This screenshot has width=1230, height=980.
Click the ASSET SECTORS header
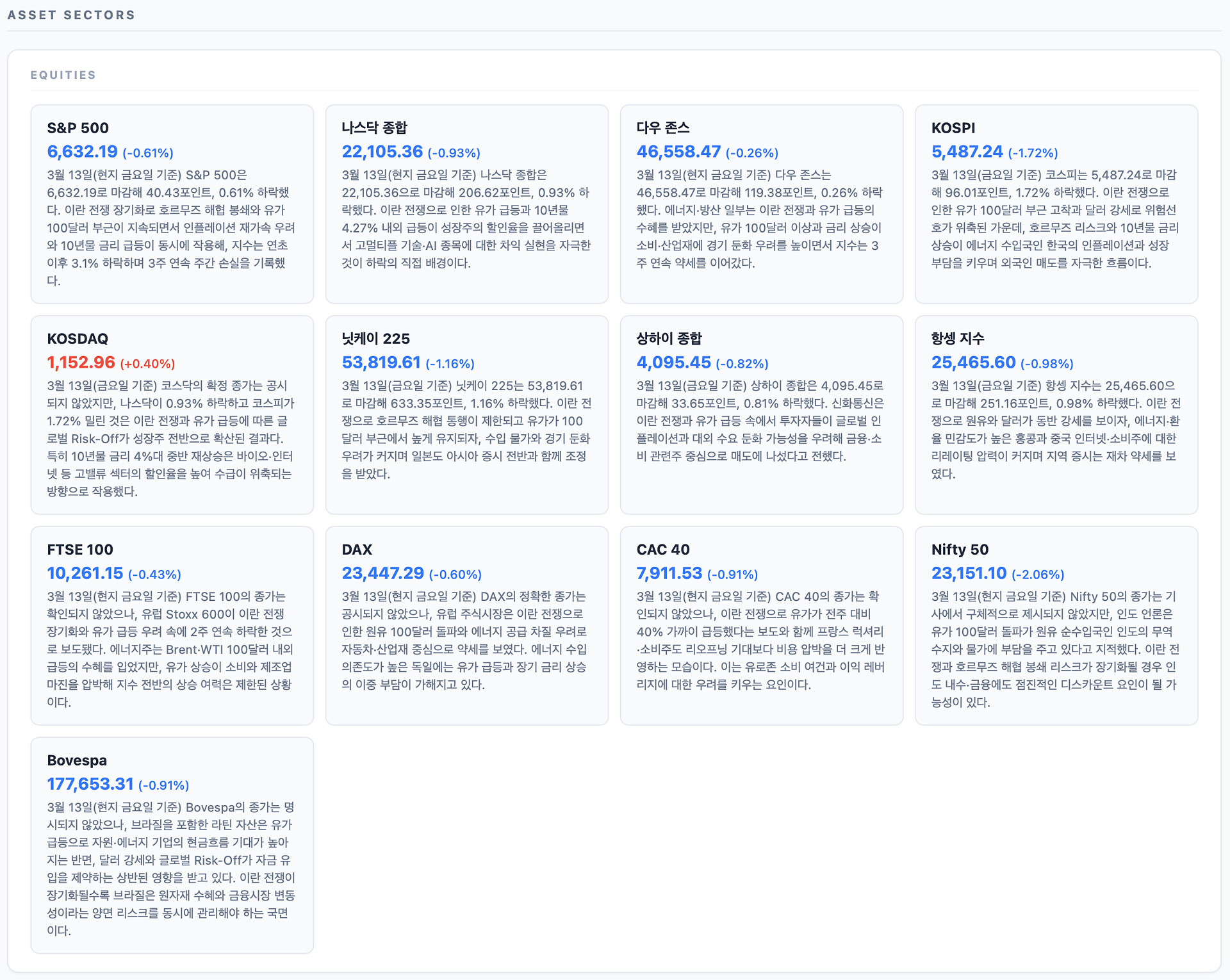71,15
